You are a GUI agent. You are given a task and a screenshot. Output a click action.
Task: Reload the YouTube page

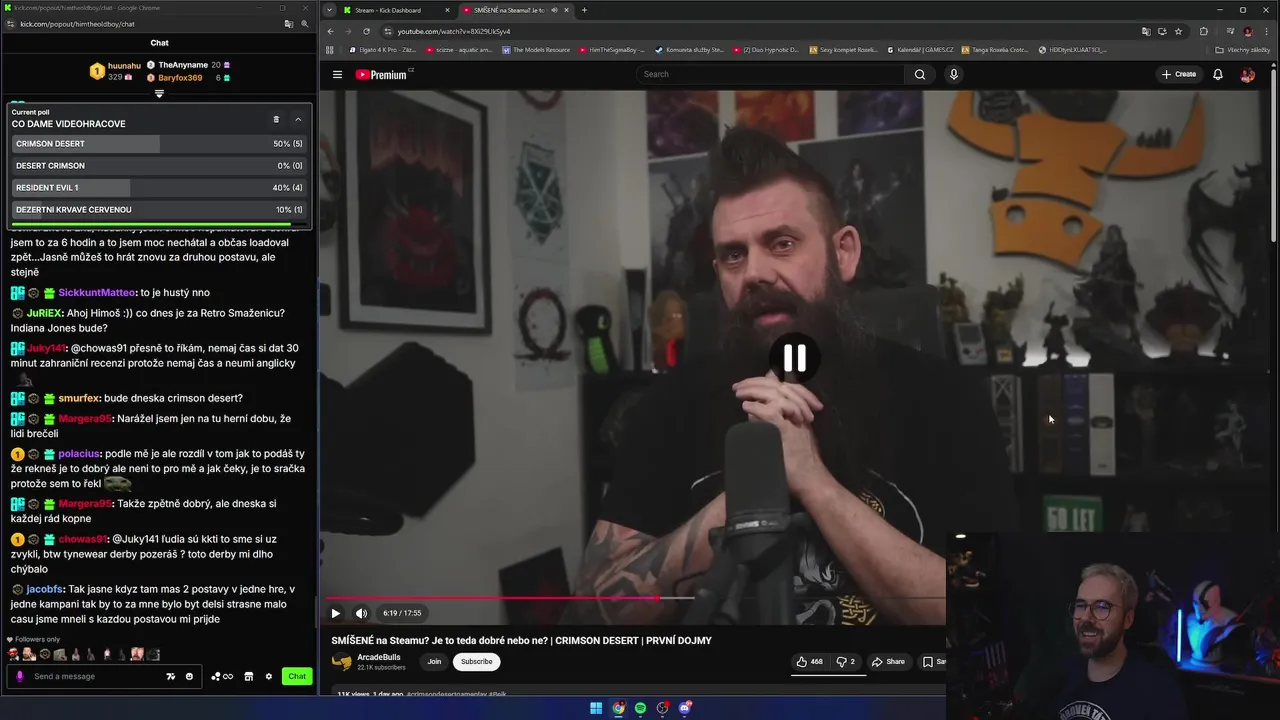366,31
